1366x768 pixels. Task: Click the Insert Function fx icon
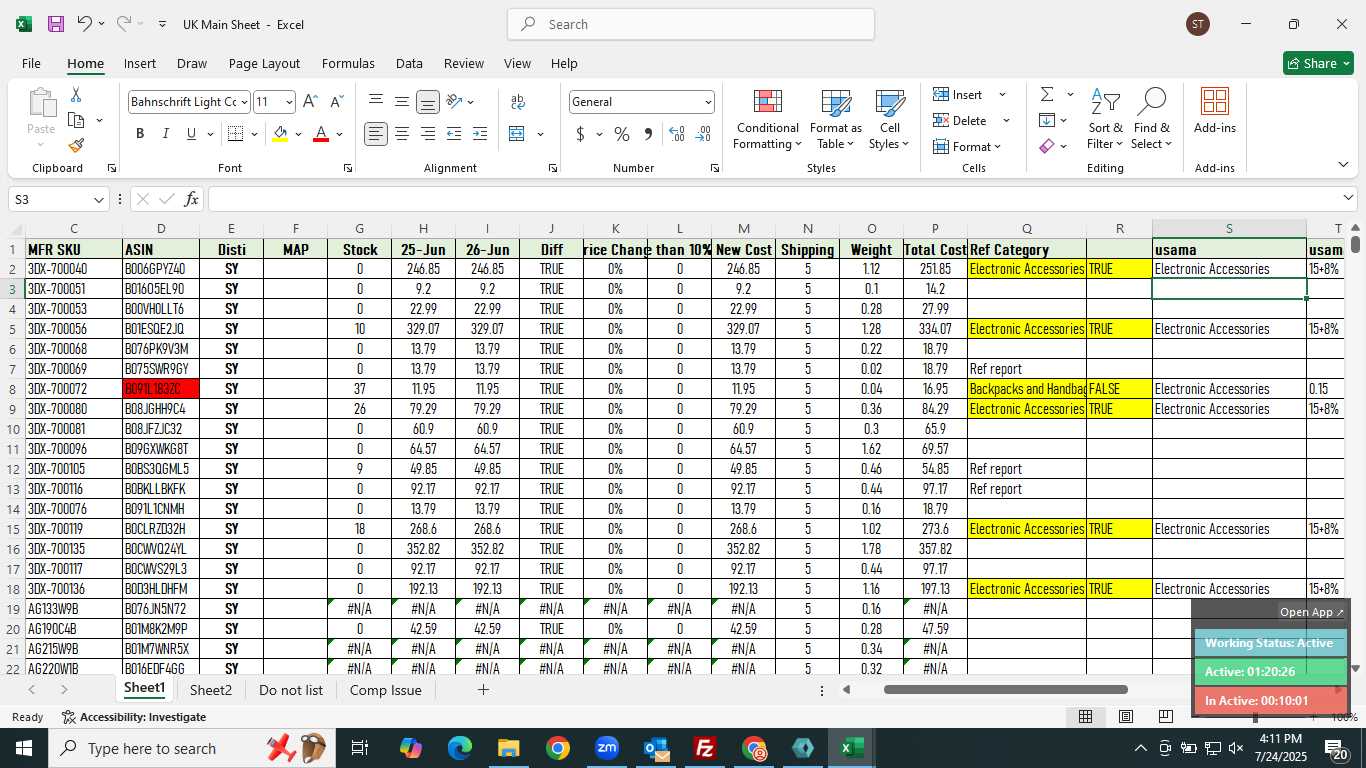[192, 199]
